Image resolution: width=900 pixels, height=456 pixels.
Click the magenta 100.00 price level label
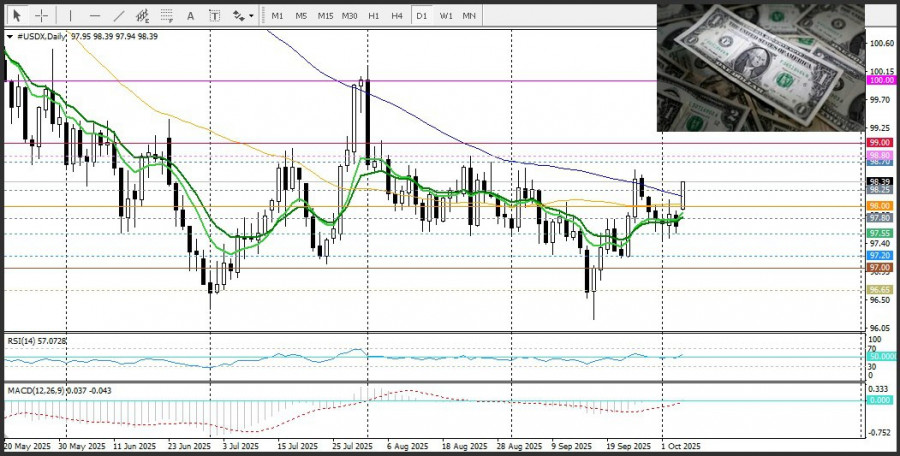click(881, 80)
